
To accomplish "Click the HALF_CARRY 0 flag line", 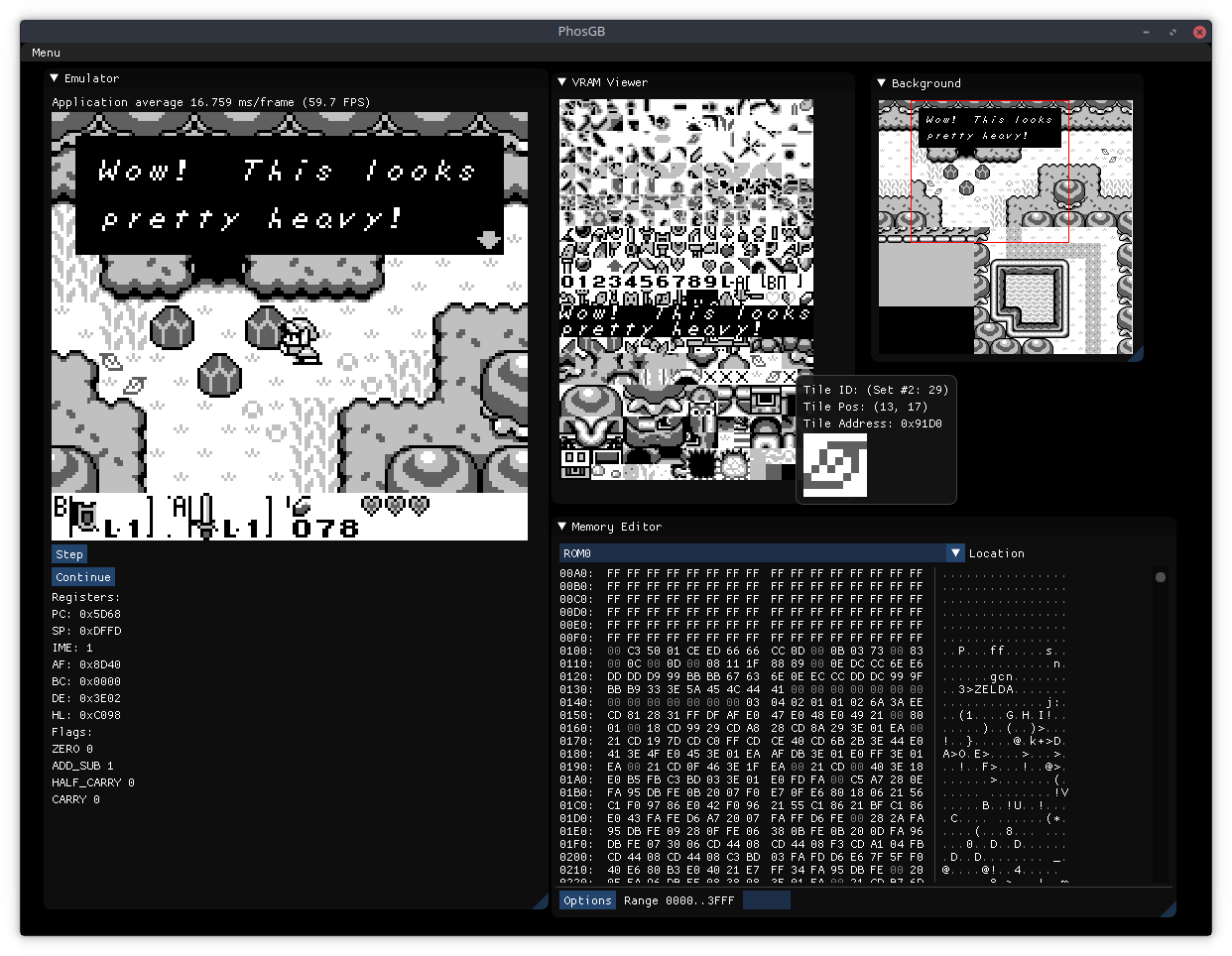I will pos(93,783).
